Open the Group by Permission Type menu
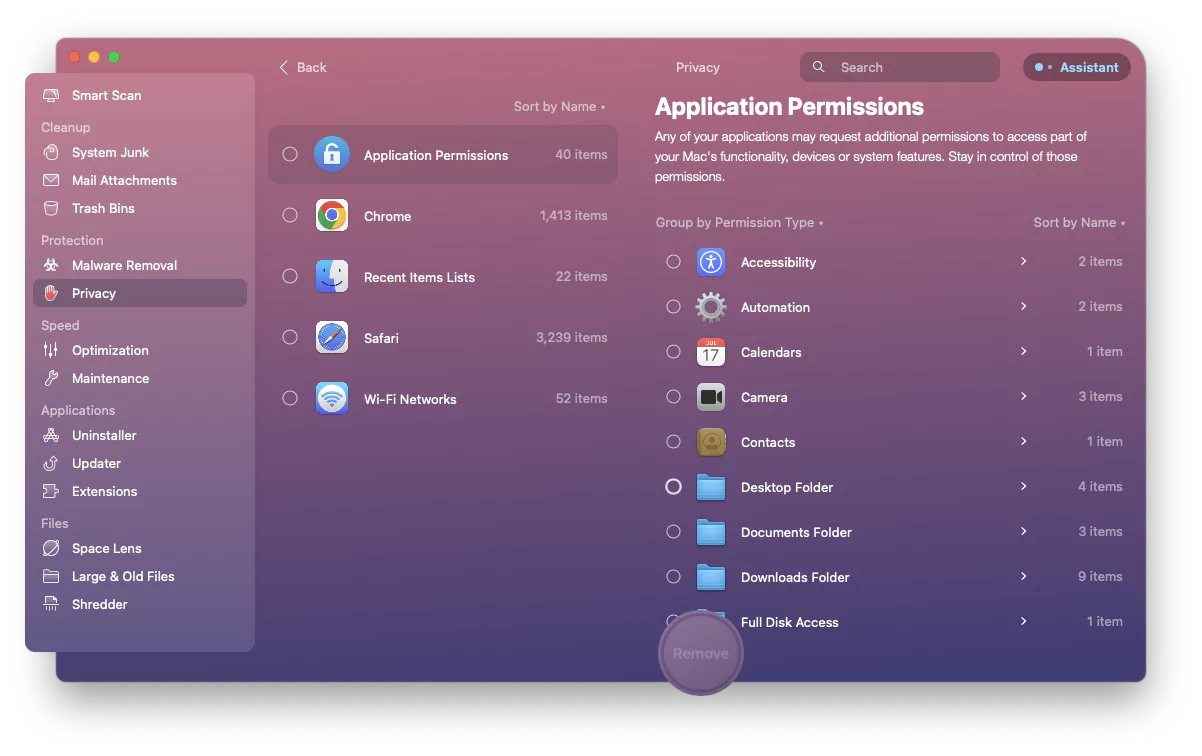1202x756 pixels. point(738,222)
